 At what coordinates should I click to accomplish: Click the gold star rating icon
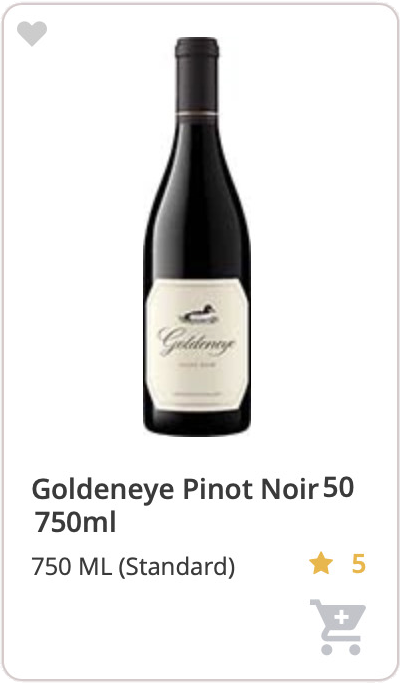point(321,563)
